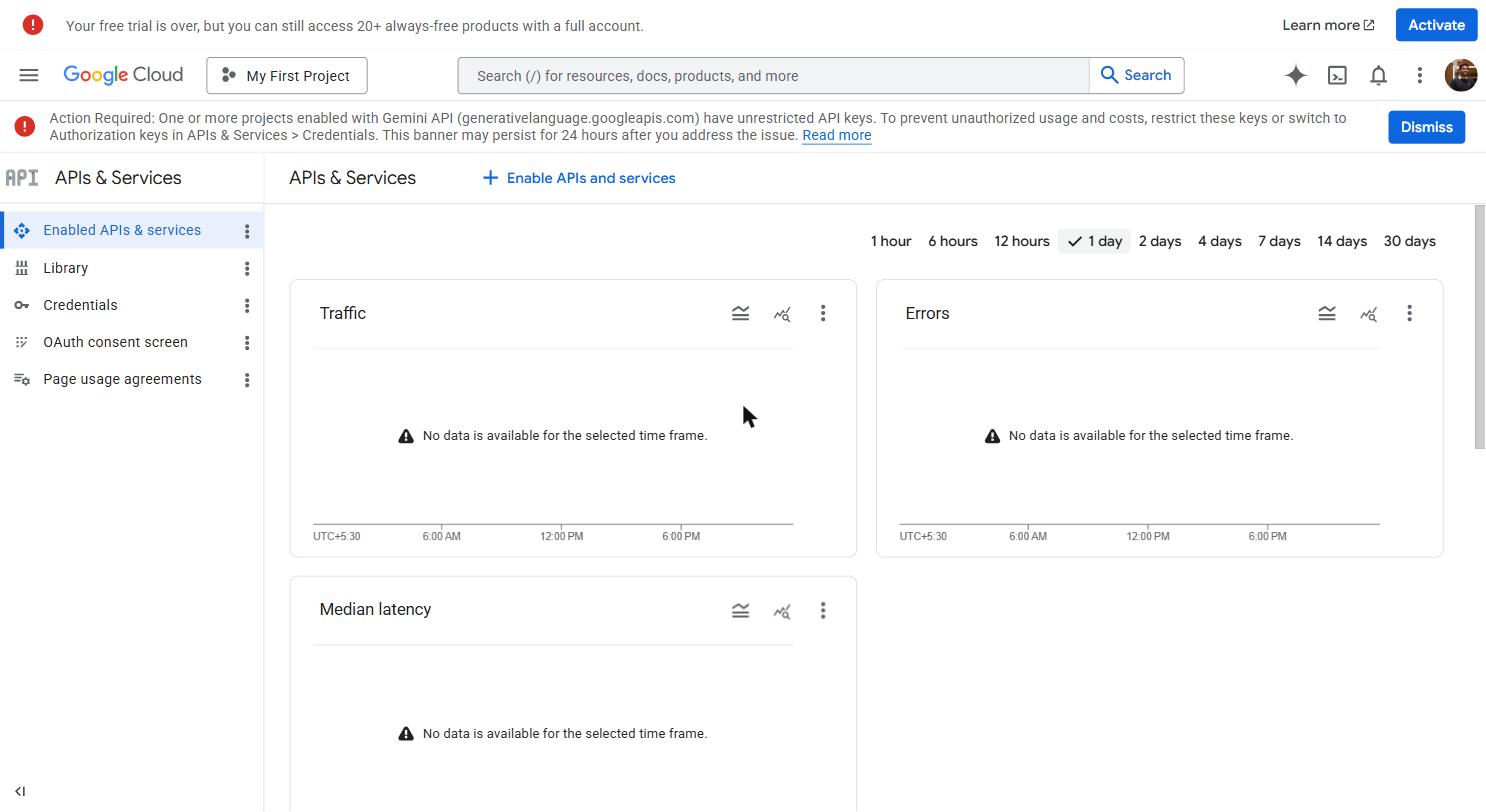Select the 6 hours time range

(953, 241)
